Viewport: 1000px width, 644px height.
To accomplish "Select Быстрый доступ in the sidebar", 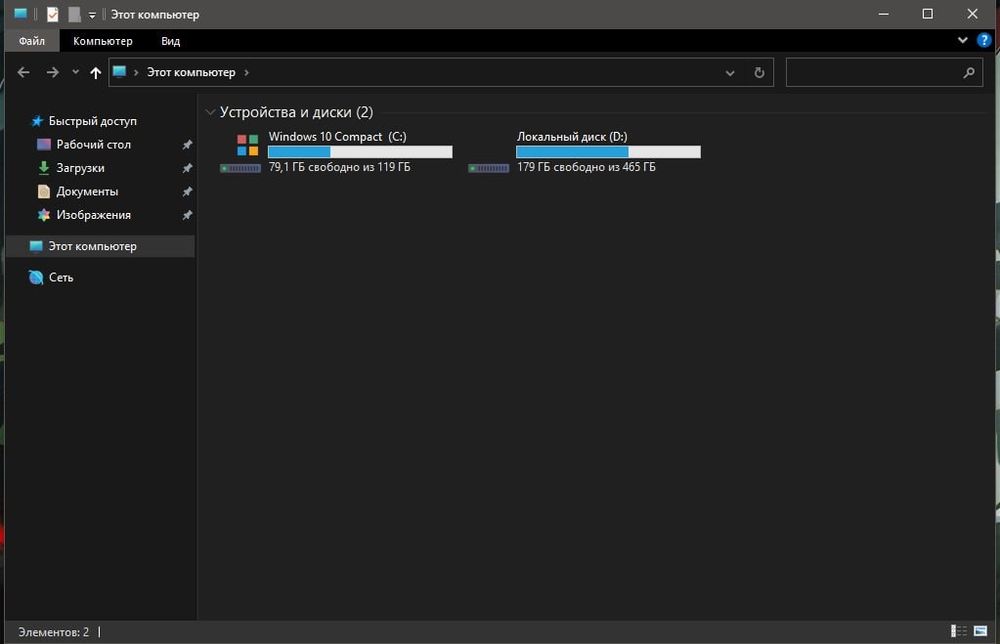I will (x=92, y=121).
